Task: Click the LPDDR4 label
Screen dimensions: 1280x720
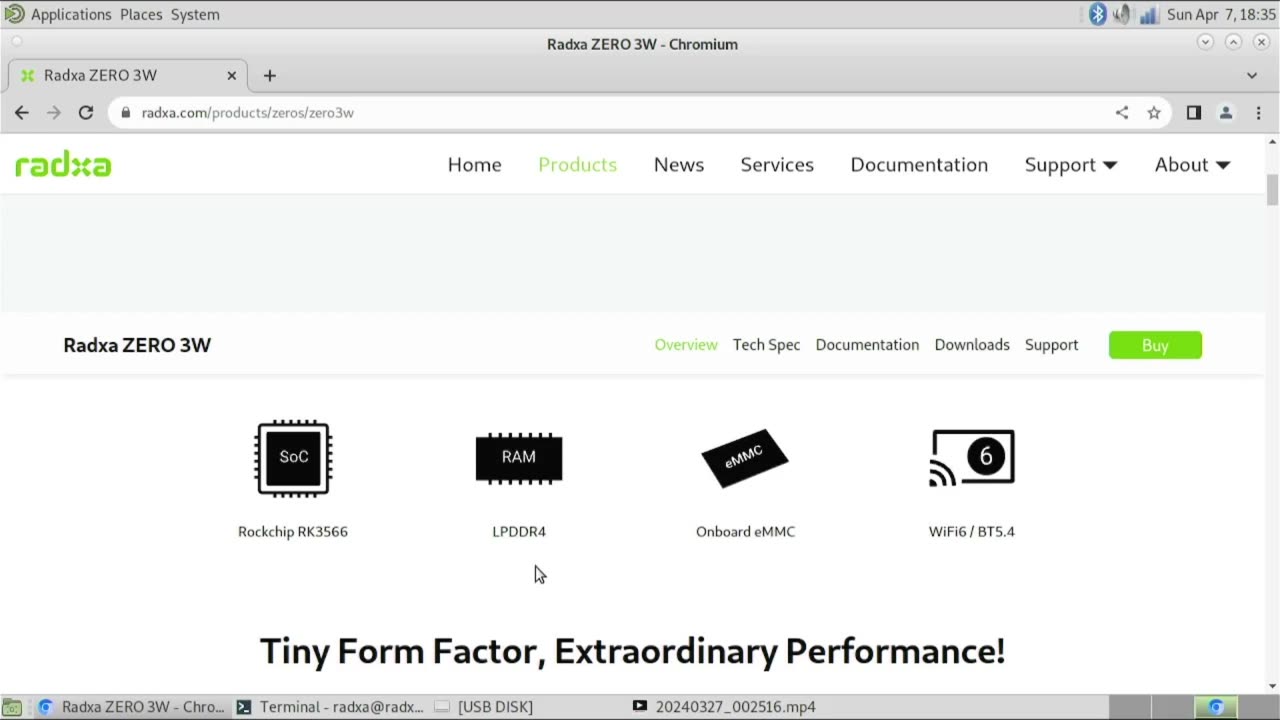Action: click(x=519, y=532)
